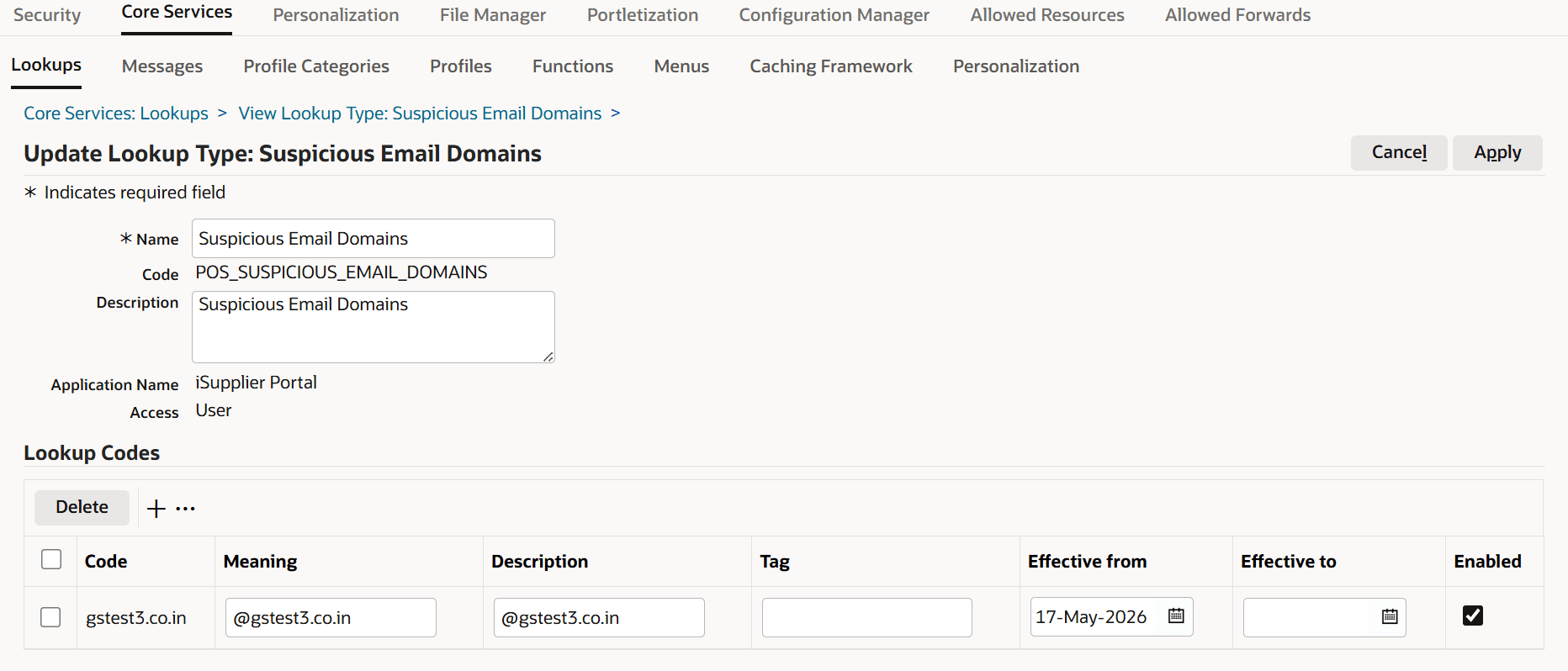This screenshot has height=671, width=1568.
Task: Open the Core Services tab
Action: [x=177, y=13]
